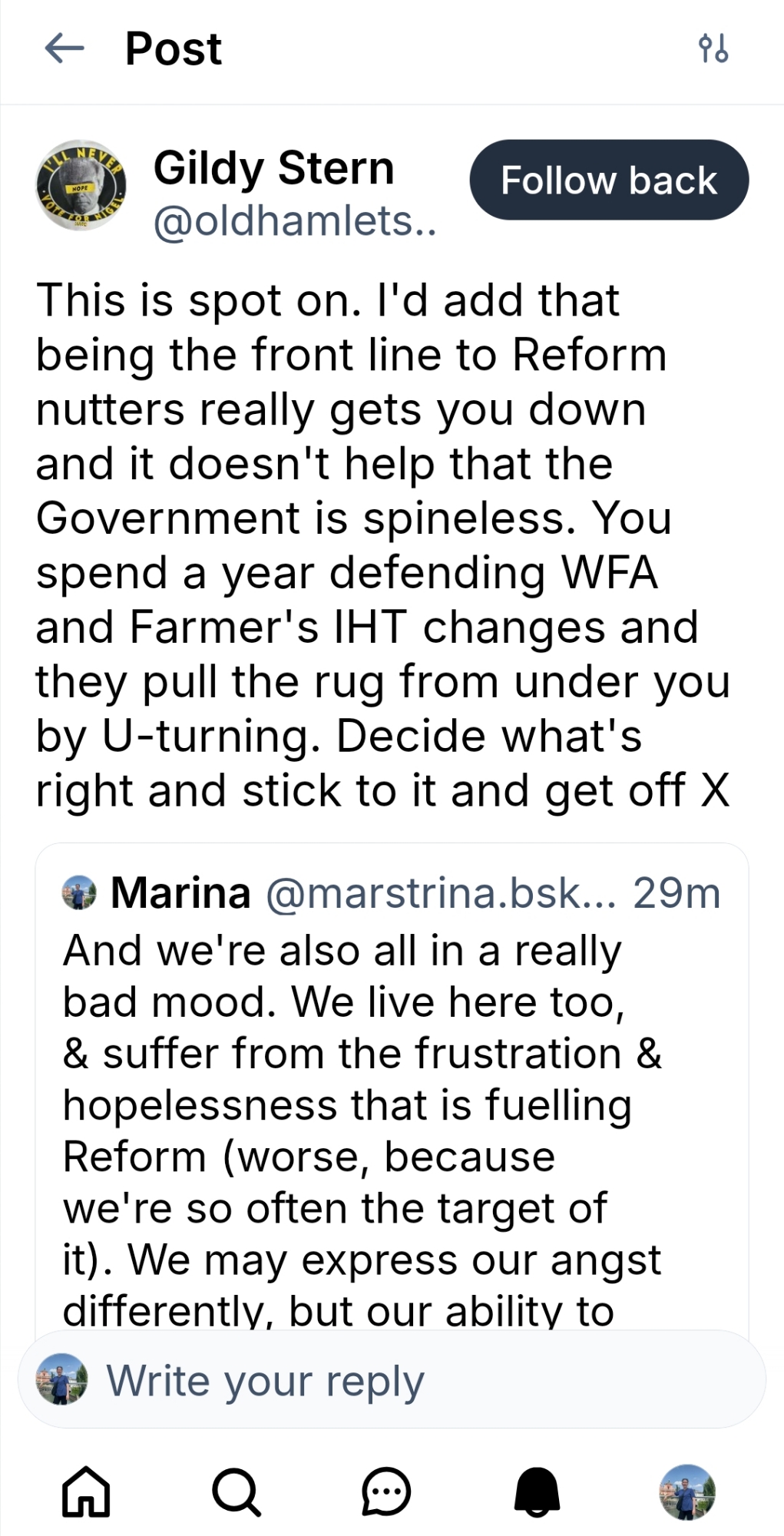Tap the @marstrina.bsk handle in the quote
784x1536 pixels.
[x=440, y=893]
